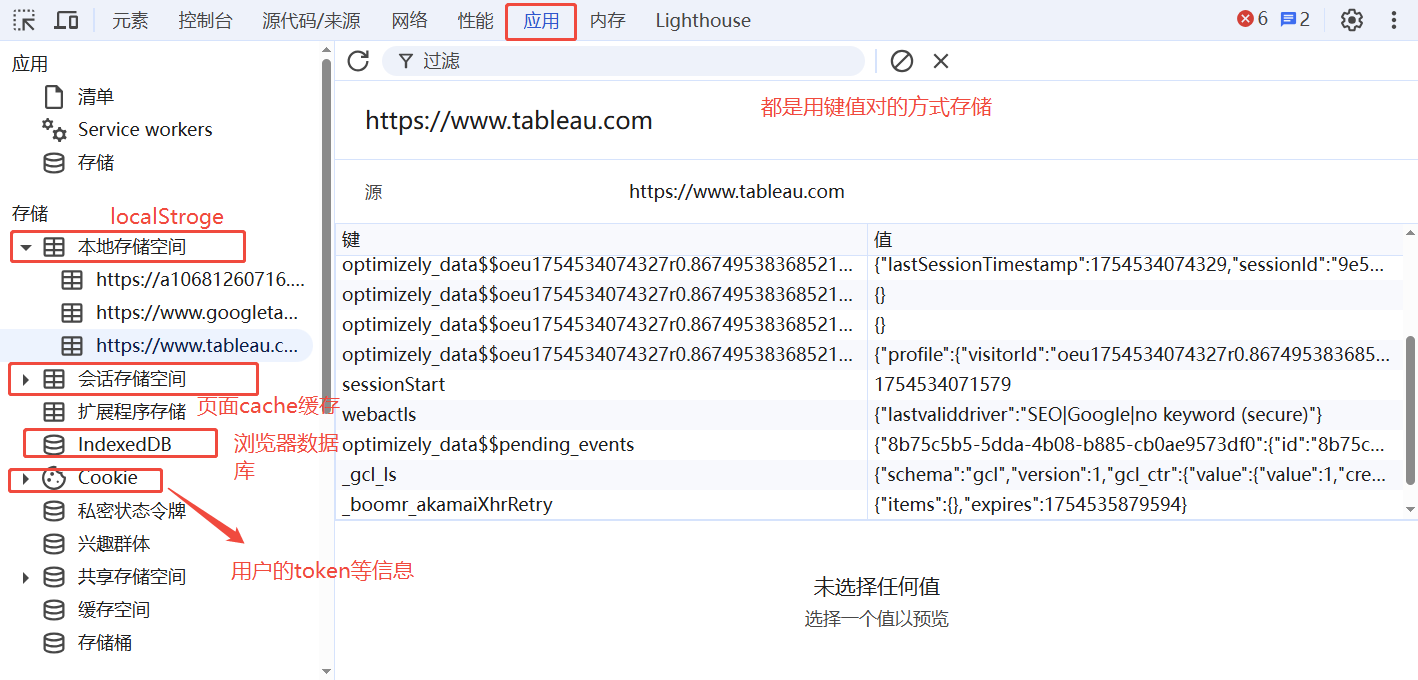This screenshot has height=680, width=1418.
Task: Select the https://www.tableau.c... storage origin
Action: coord(197,346)
